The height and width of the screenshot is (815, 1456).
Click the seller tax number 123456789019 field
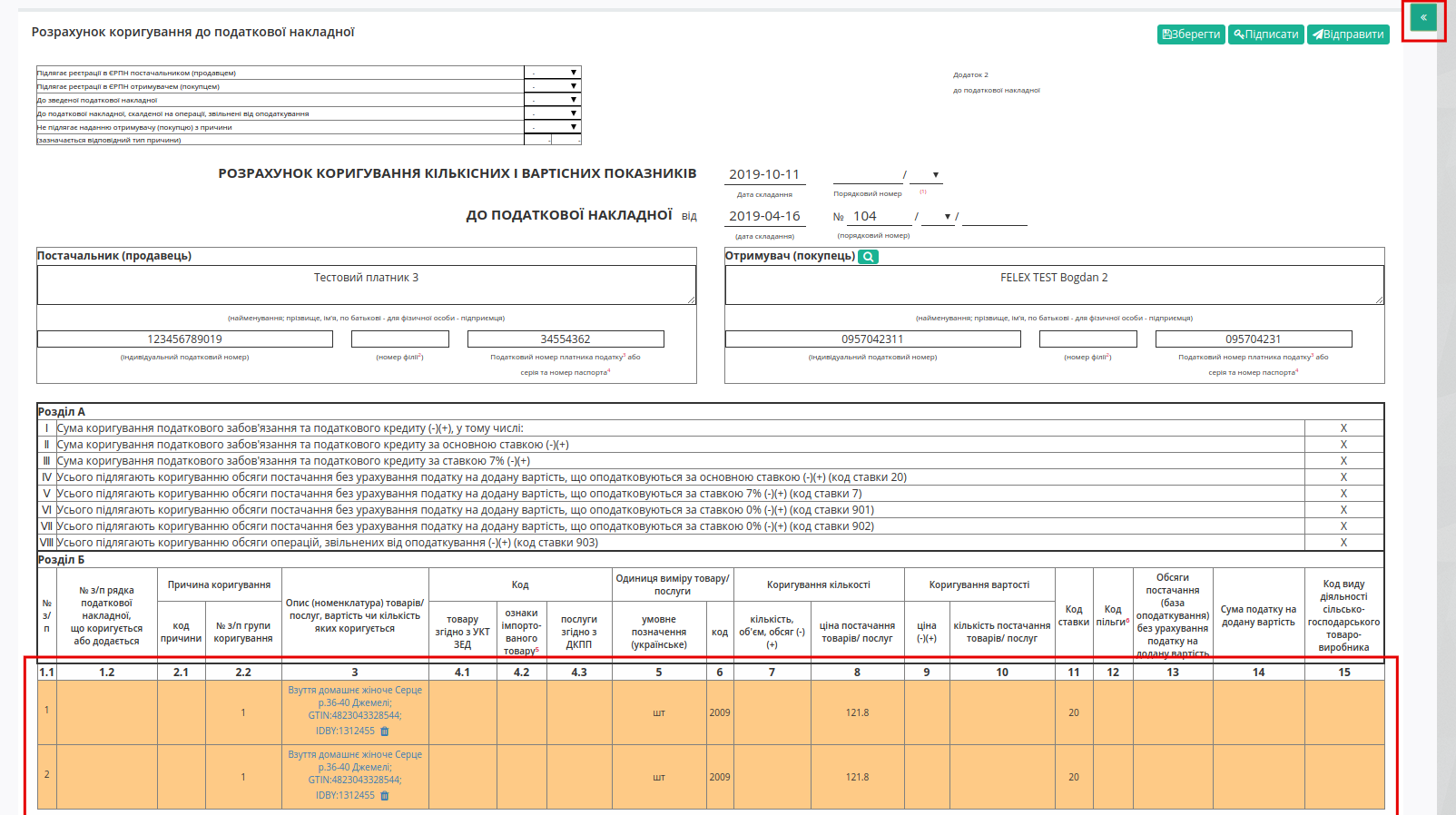185,339
